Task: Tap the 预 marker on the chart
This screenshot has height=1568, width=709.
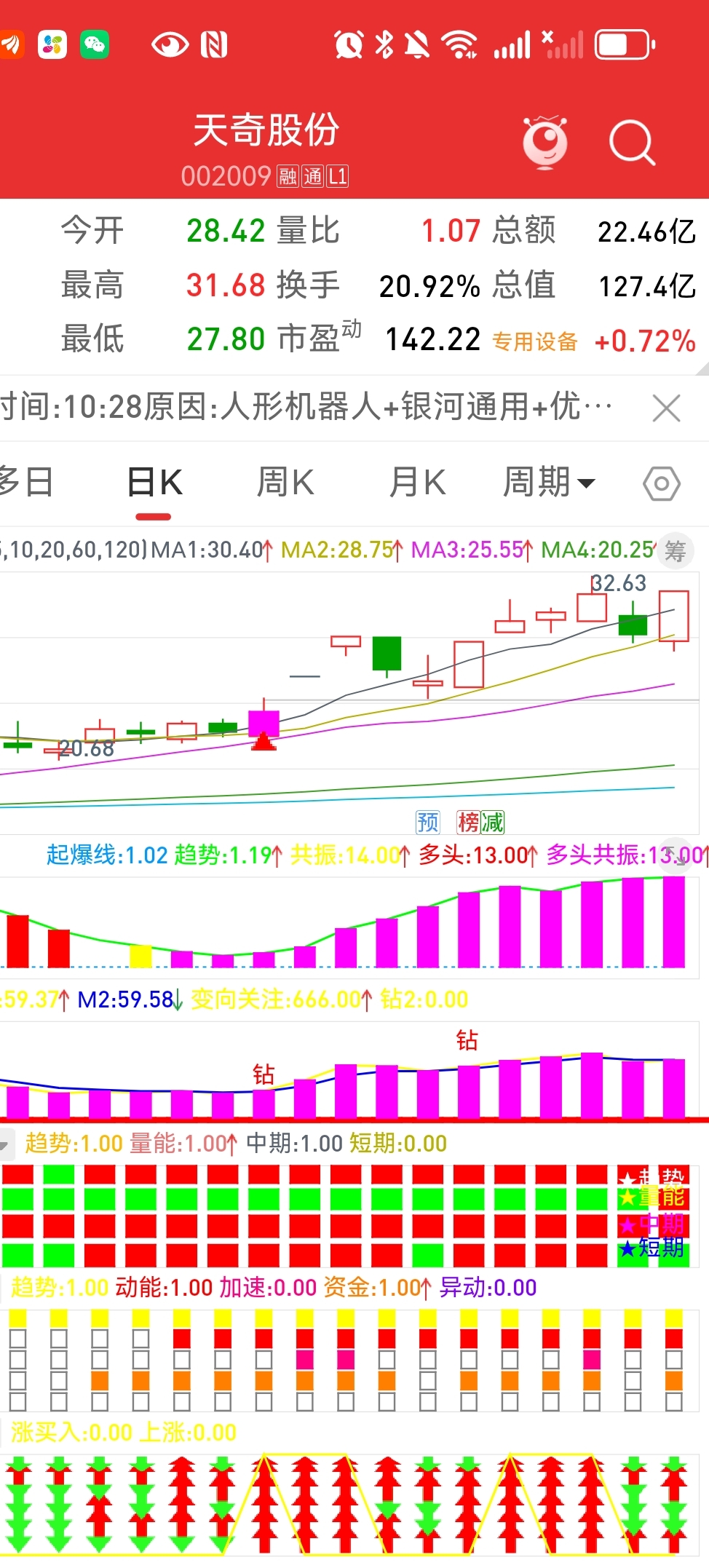Action: (428, 822)
